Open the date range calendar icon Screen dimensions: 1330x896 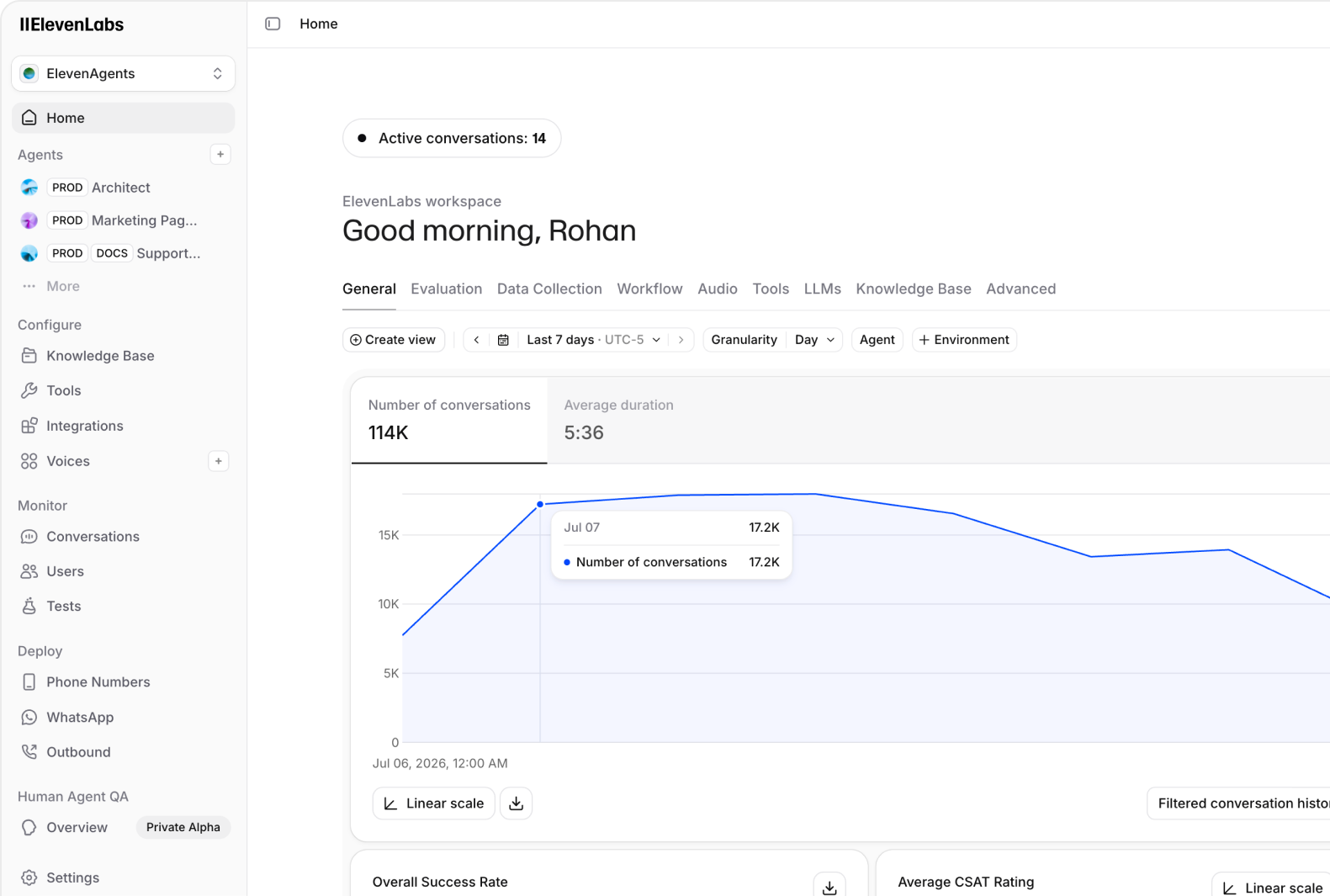click(x=503, y=340)
